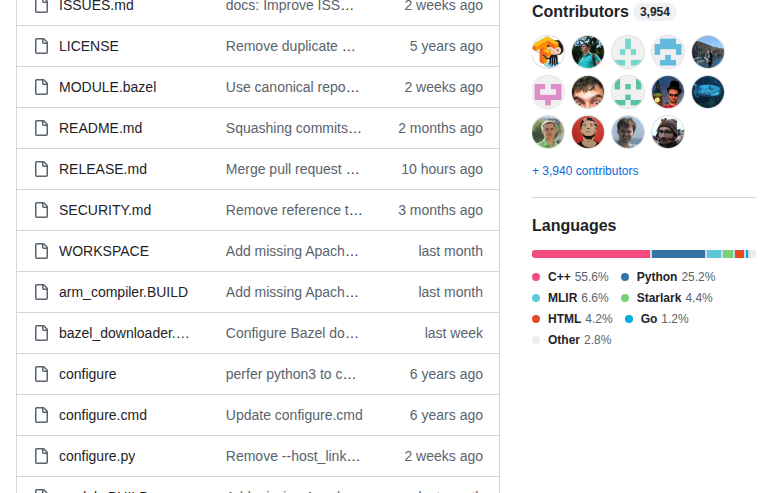The height and width of the screenshot is (493, 780).
Task: Open the 'Remove reference t…' commit message
Action: [294, 210]
